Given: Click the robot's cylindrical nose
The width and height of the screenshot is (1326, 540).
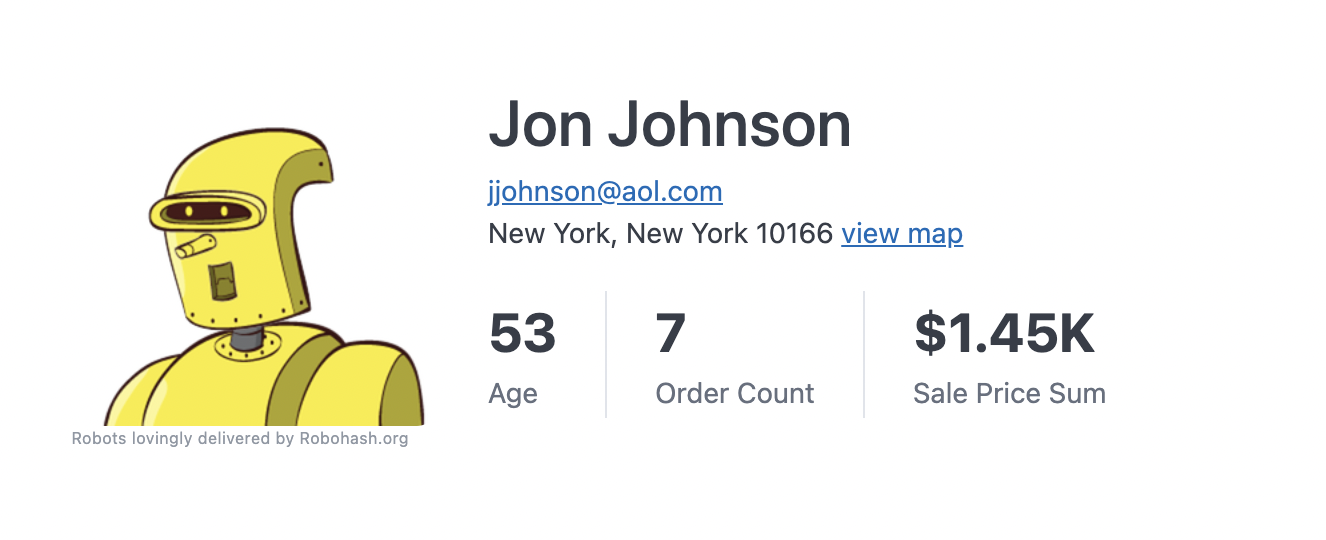Looking at the screenshot, I should point(195,245).
